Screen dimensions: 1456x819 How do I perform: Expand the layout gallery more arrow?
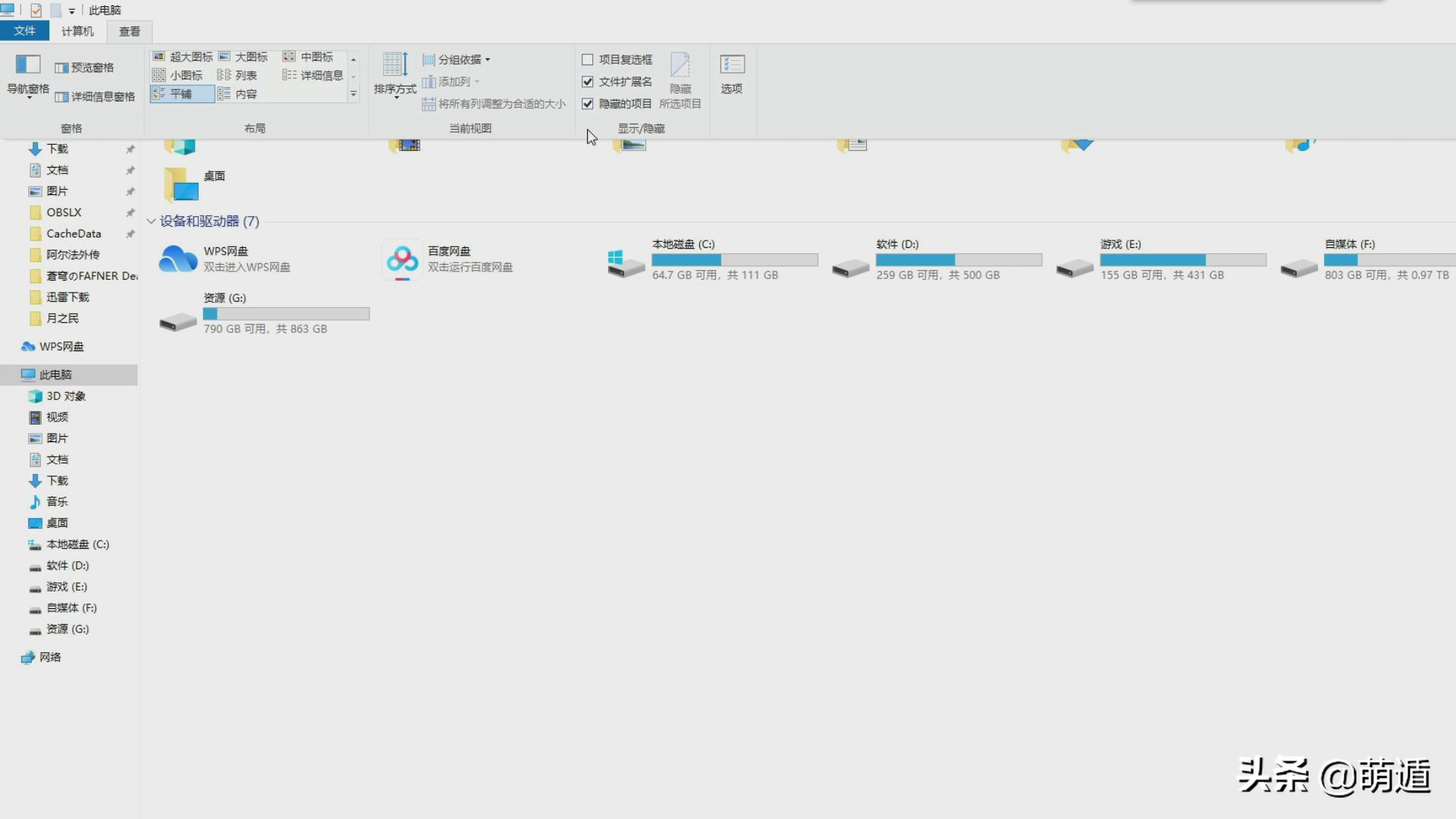click(x=353, y=94)
